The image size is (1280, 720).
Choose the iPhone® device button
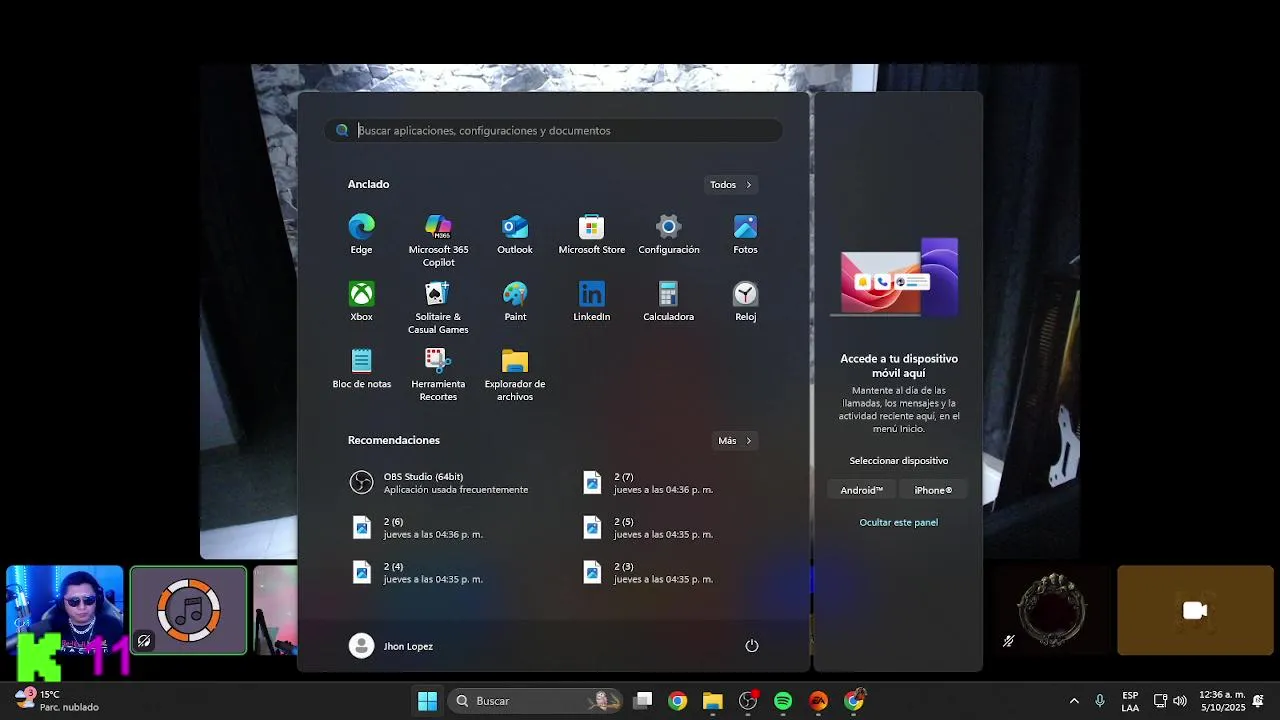(x=933, y=490)
